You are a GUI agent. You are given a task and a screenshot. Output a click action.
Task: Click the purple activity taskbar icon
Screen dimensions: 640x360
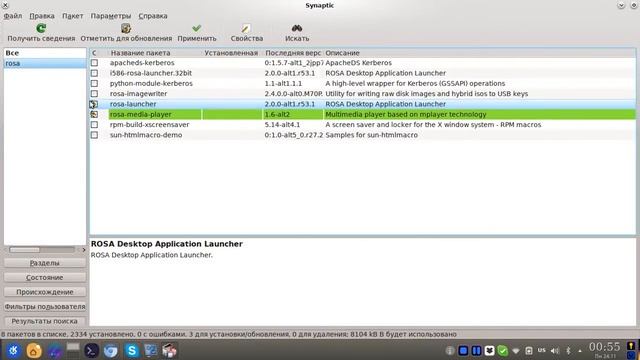tap(55, 351)
